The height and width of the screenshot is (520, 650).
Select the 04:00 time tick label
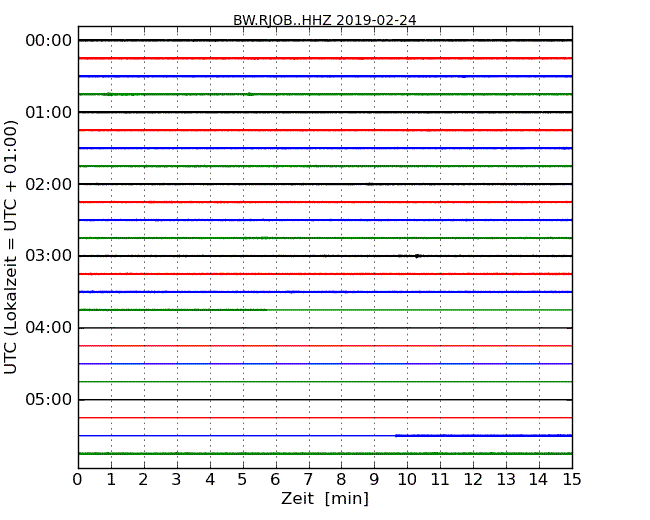49,328
